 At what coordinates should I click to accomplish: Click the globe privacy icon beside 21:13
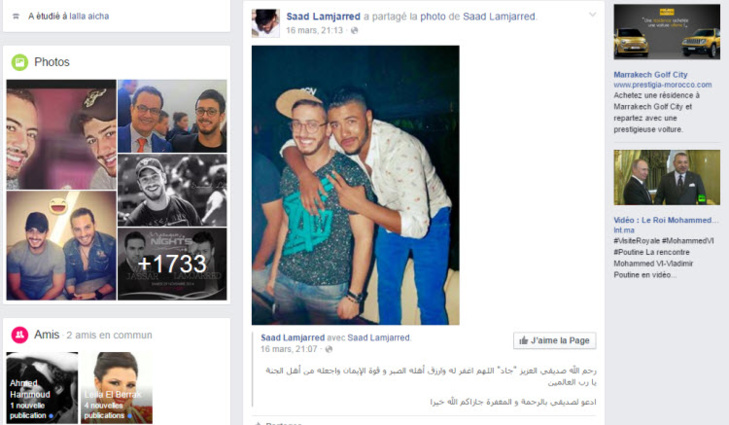click(x=354, y=30)
